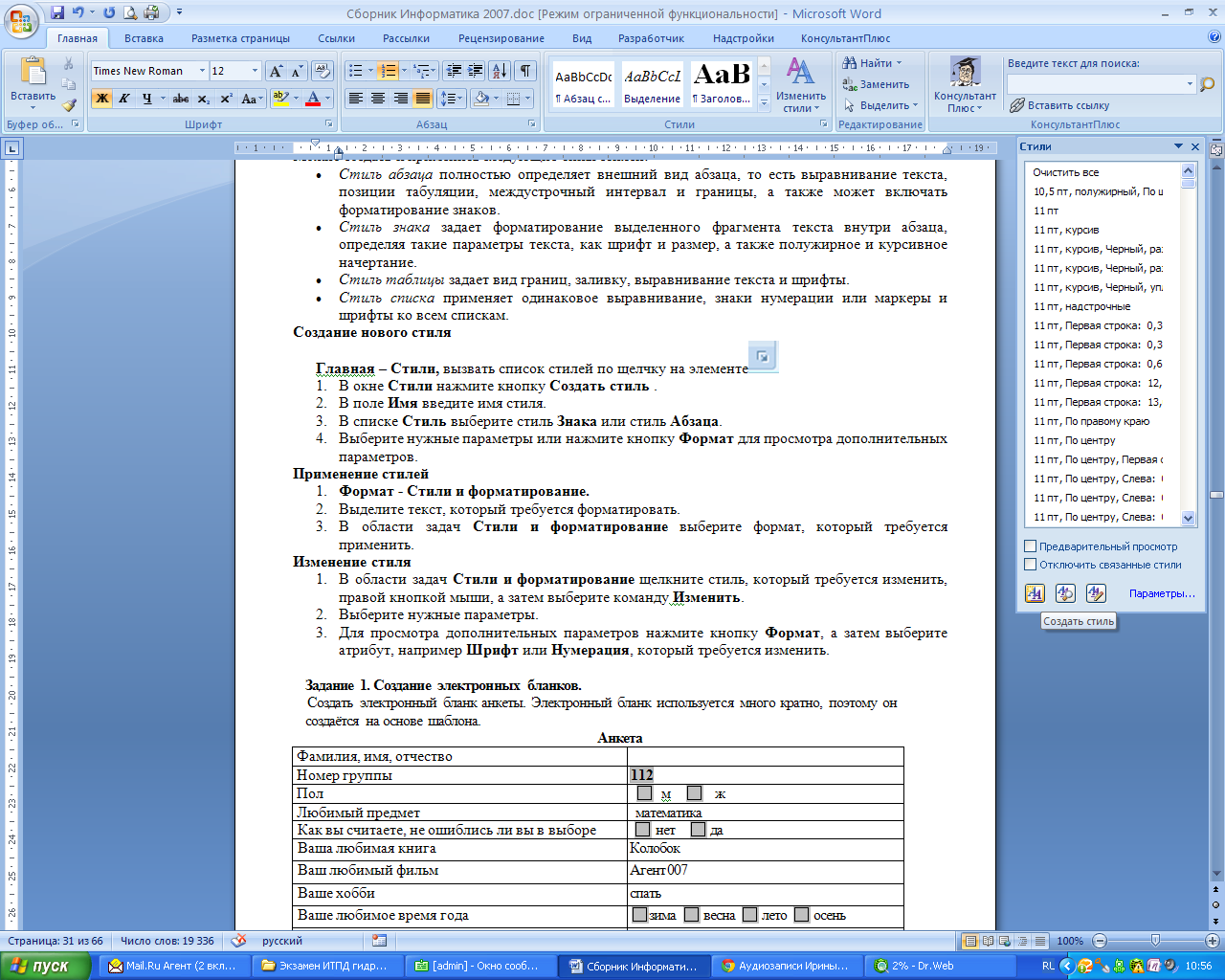Toggle bold (Ж) formatting
Viewport: 1225px width, 980px height.
click(101, 99)
